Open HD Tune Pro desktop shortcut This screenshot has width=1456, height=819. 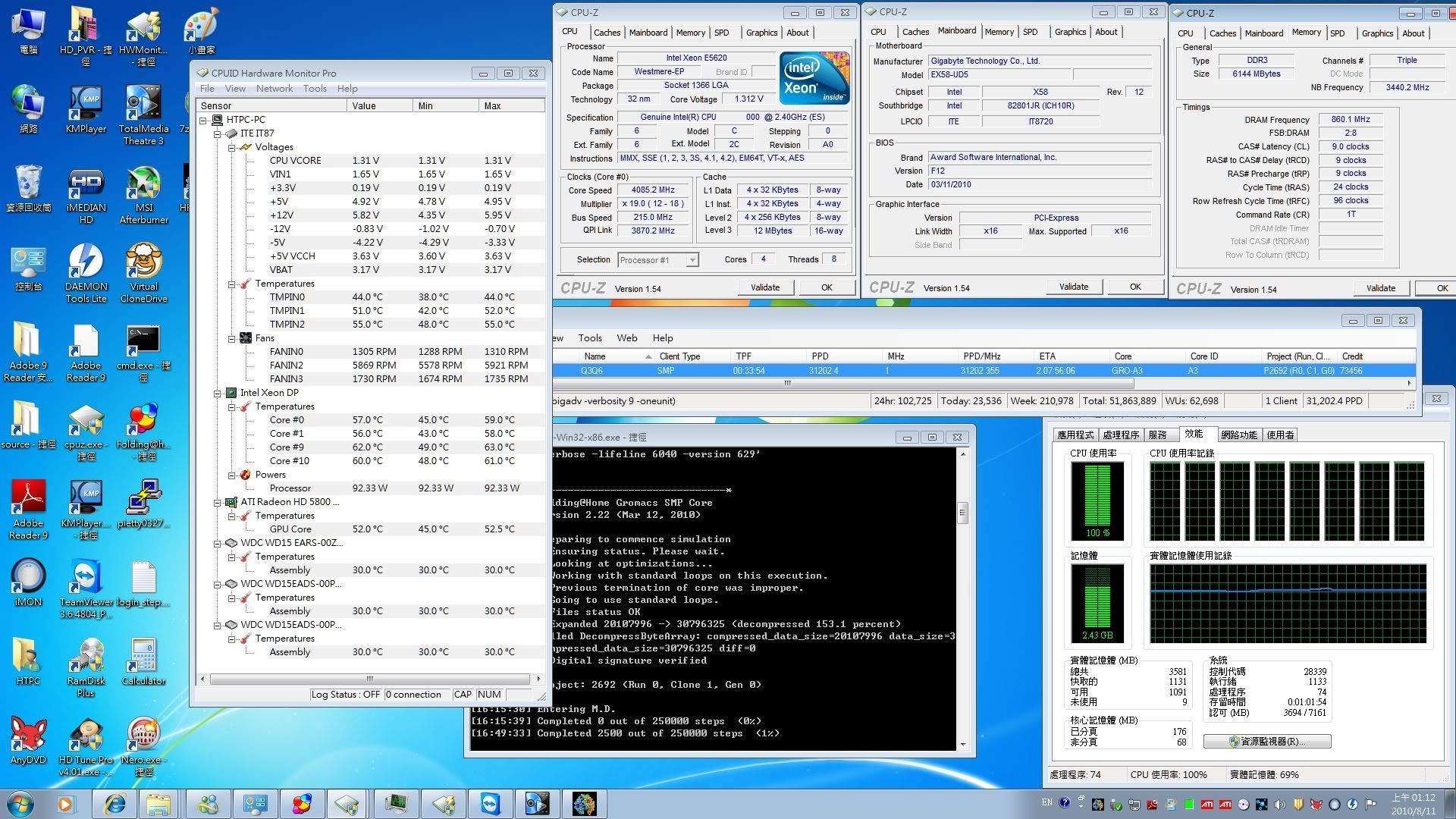click(86, 747)
